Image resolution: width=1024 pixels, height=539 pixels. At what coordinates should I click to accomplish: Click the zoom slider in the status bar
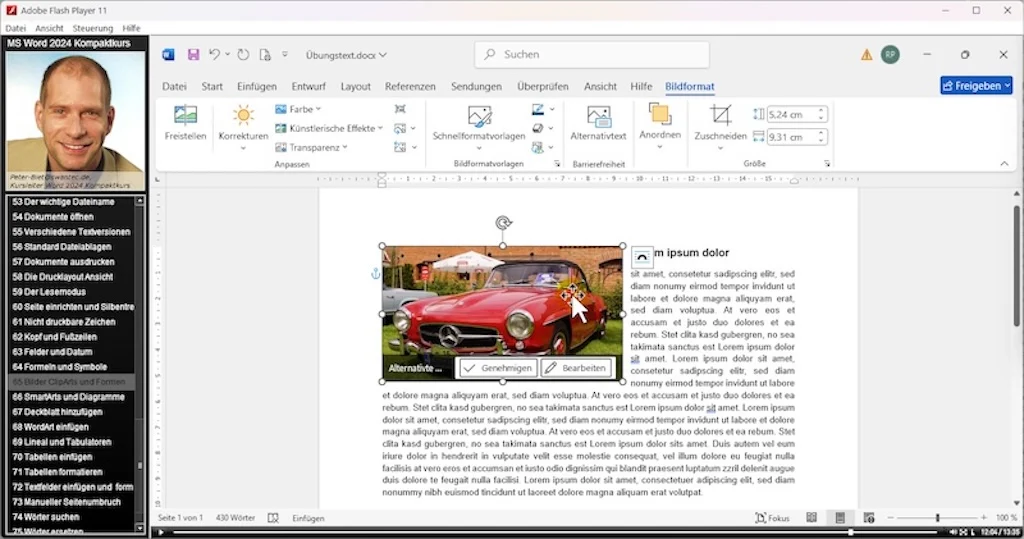point(937,518)
